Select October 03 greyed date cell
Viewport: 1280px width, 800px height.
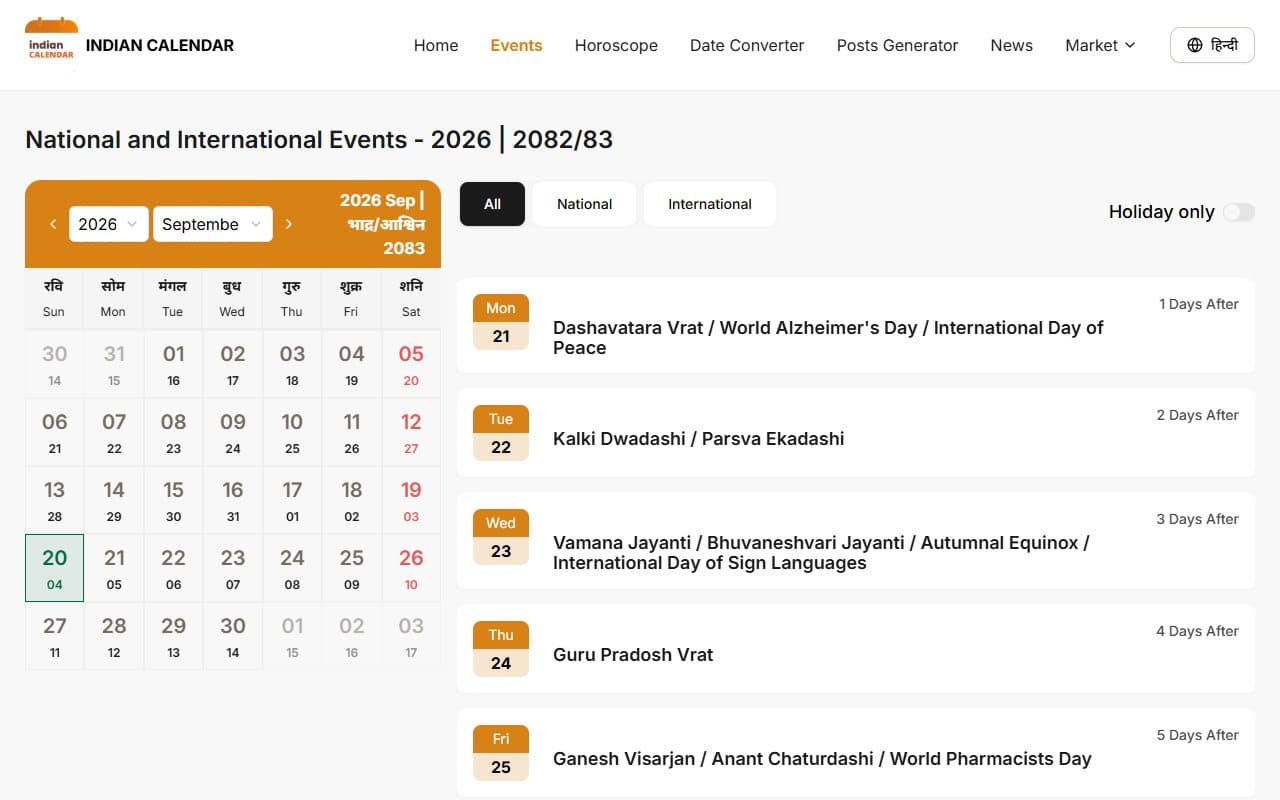(x=411, y=636)
